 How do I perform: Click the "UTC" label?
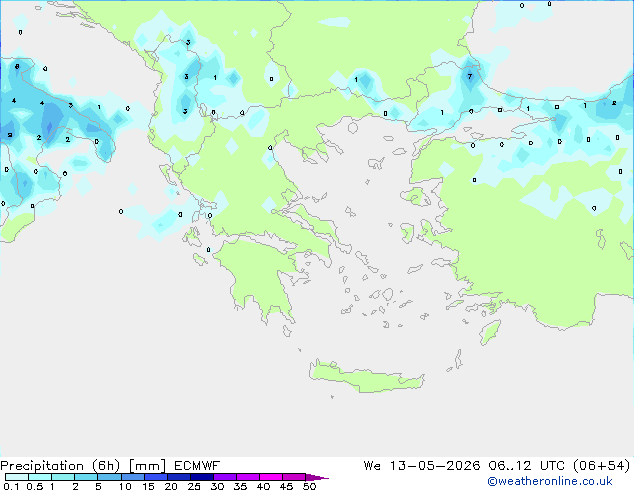[552, 466]
